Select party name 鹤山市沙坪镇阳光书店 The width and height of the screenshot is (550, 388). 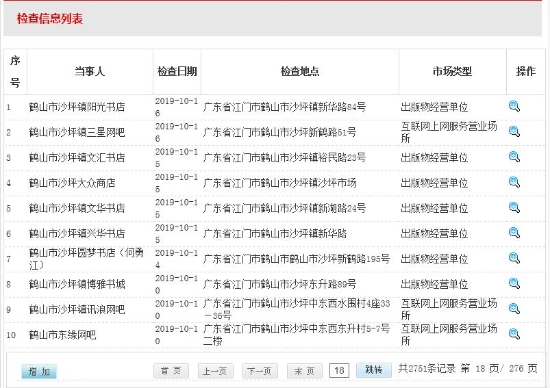[x=77, y=107]
